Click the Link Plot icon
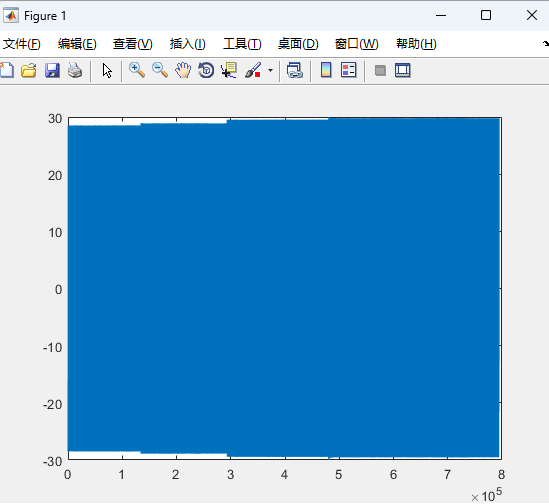Image resolution: width=549 pixels, height=504 pixels. tap(294, 70)
